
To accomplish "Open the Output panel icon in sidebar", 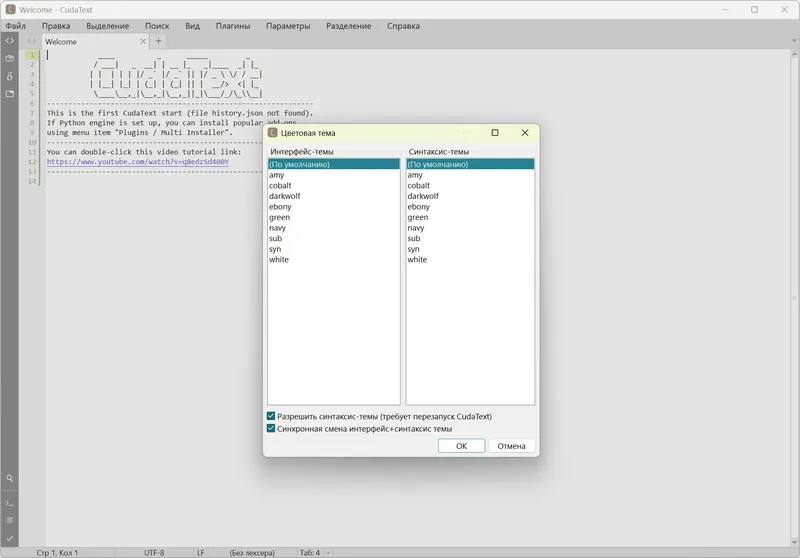I will click(x=10, y=520).
